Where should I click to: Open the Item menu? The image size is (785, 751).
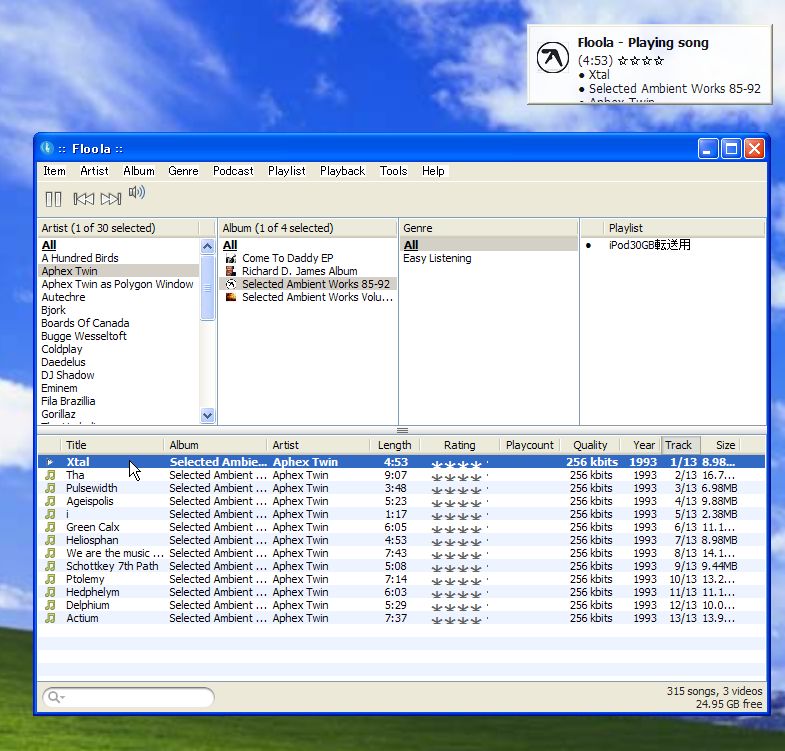click(55, 171)
